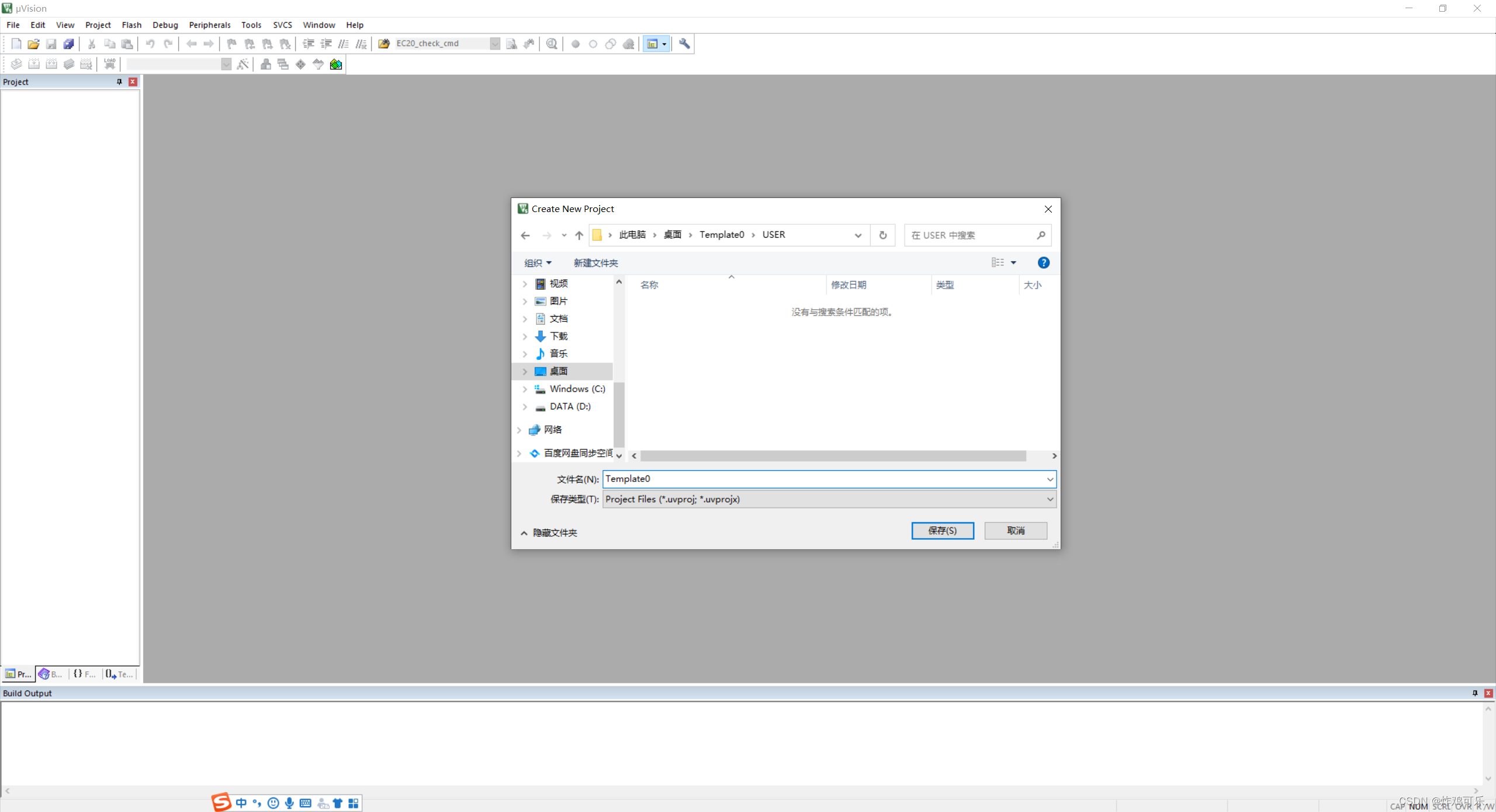
Task: Open the Flash menu
Action: (131, 25)
